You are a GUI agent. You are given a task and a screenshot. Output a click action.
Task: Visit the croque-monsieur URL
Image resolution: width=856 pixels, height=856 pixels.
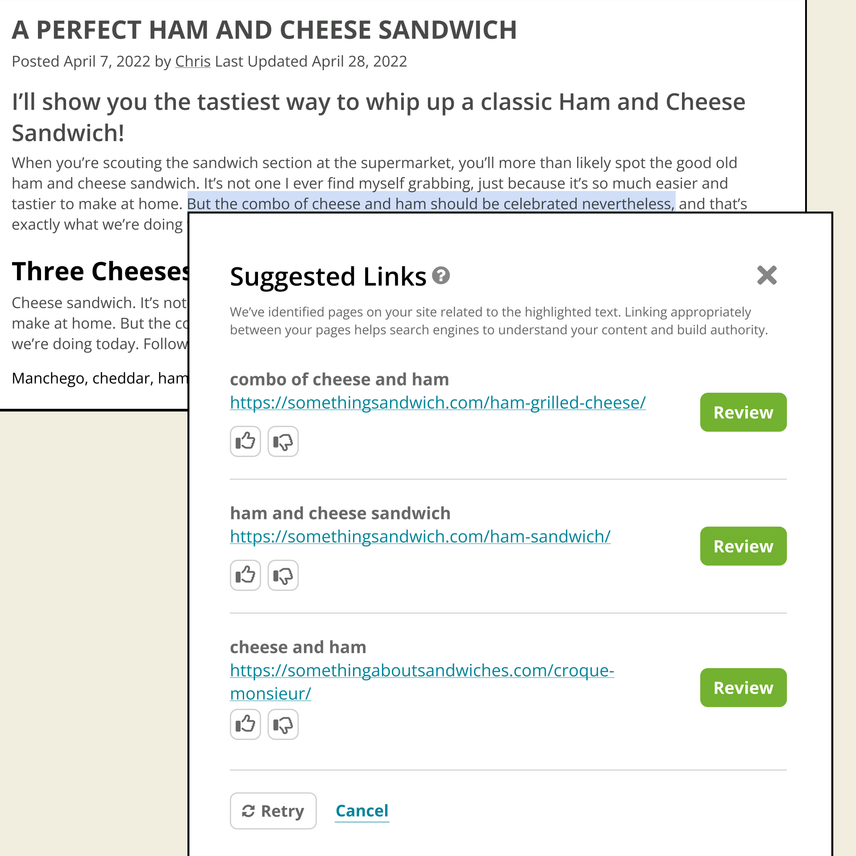click(x=422, y=670)
